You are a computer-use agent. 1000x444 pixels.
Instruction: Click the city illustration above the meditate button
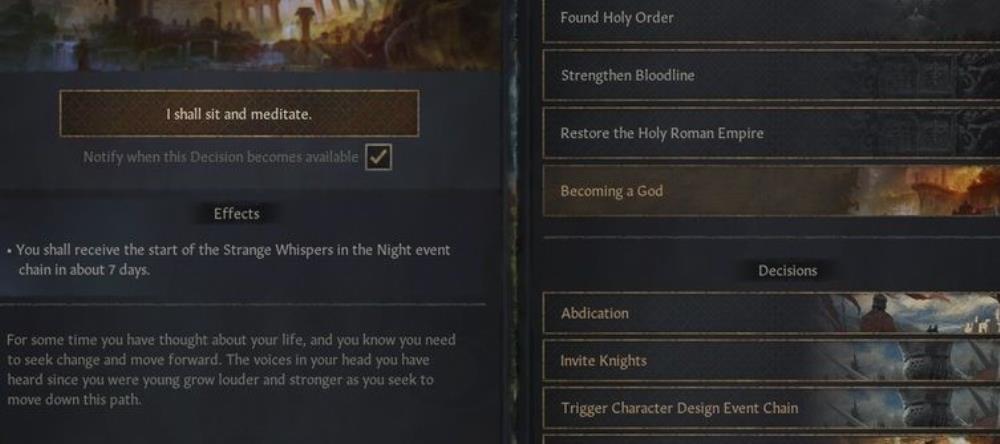tap(251, 34)
